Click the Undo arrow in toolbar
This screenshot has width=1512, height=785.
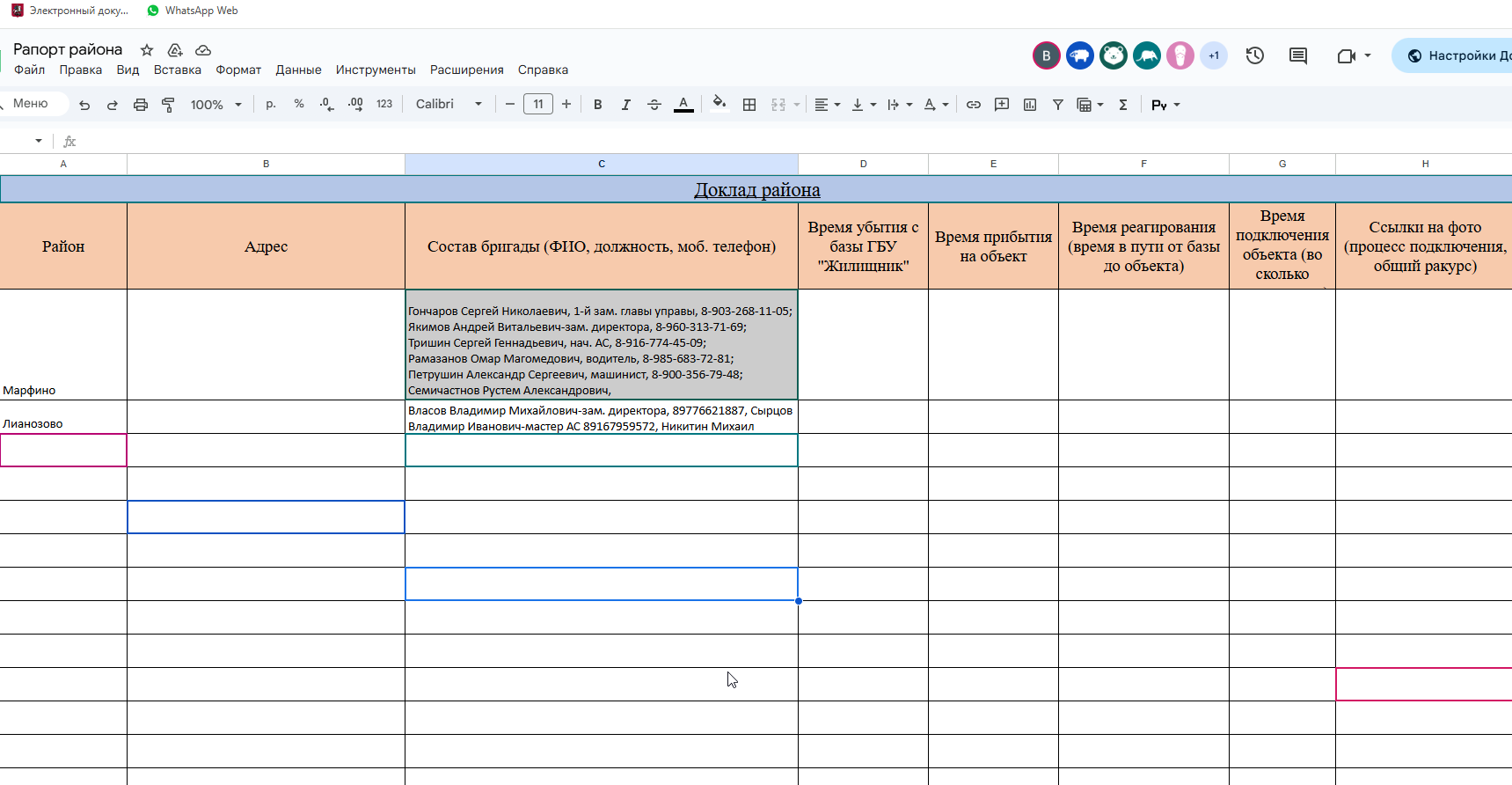tap(84, 105)
